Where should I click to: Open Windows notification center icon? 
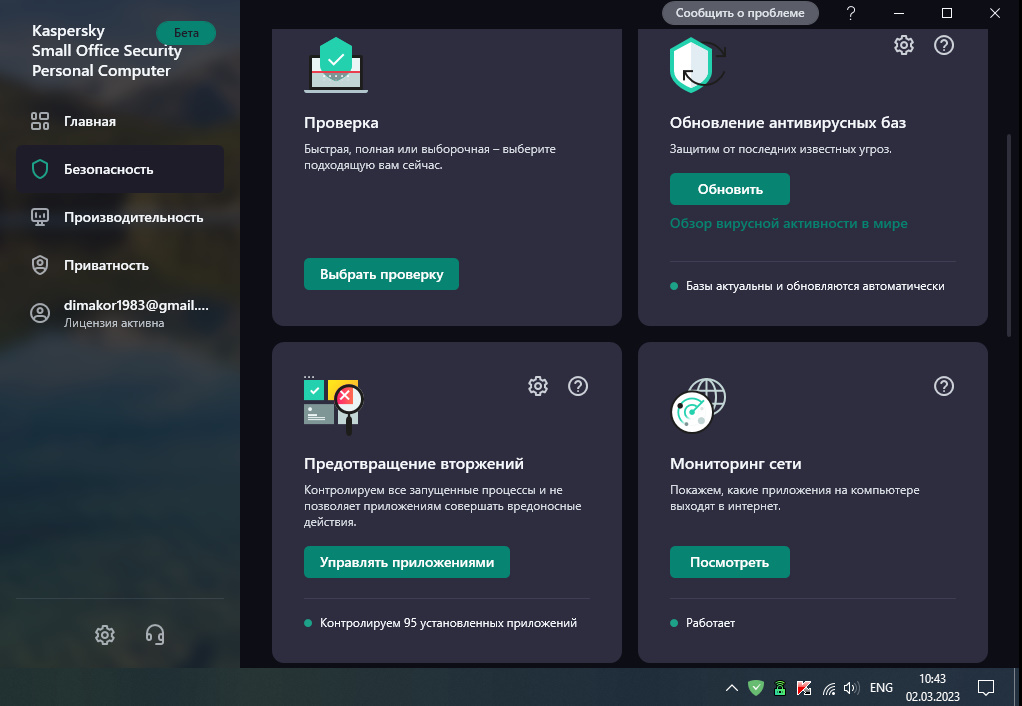[x=986, y=687]
